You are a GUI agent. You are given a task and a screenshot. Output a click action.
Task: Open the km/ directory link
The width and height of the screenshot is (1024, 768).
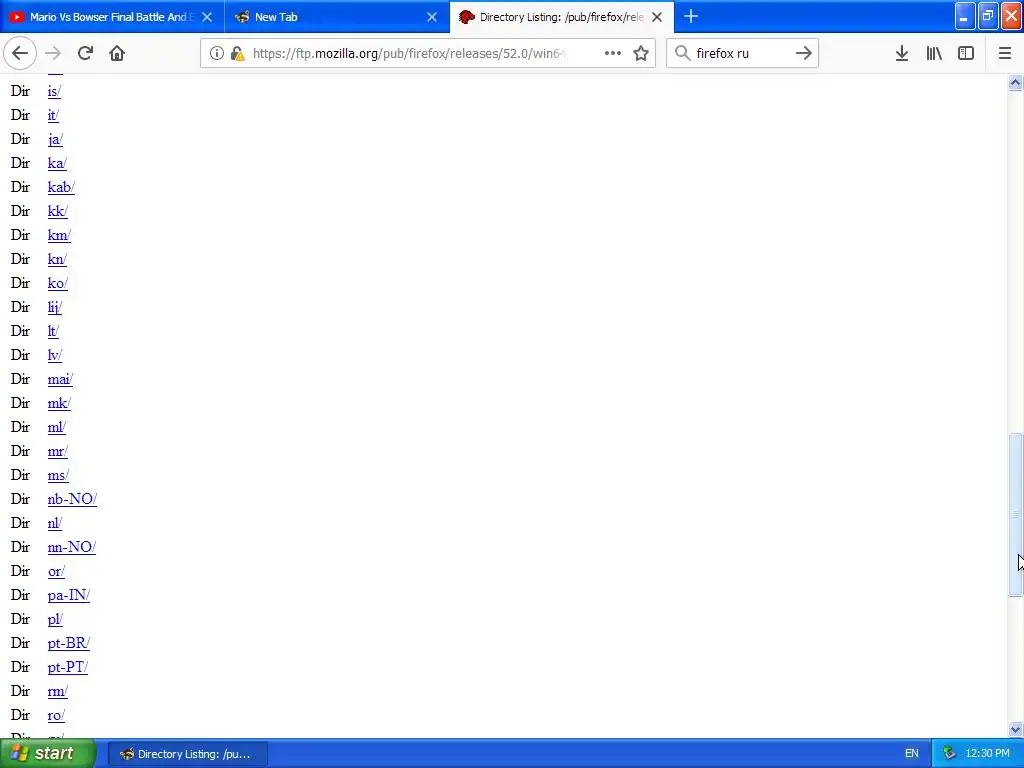pyautogui.click(x=59, y=235)
